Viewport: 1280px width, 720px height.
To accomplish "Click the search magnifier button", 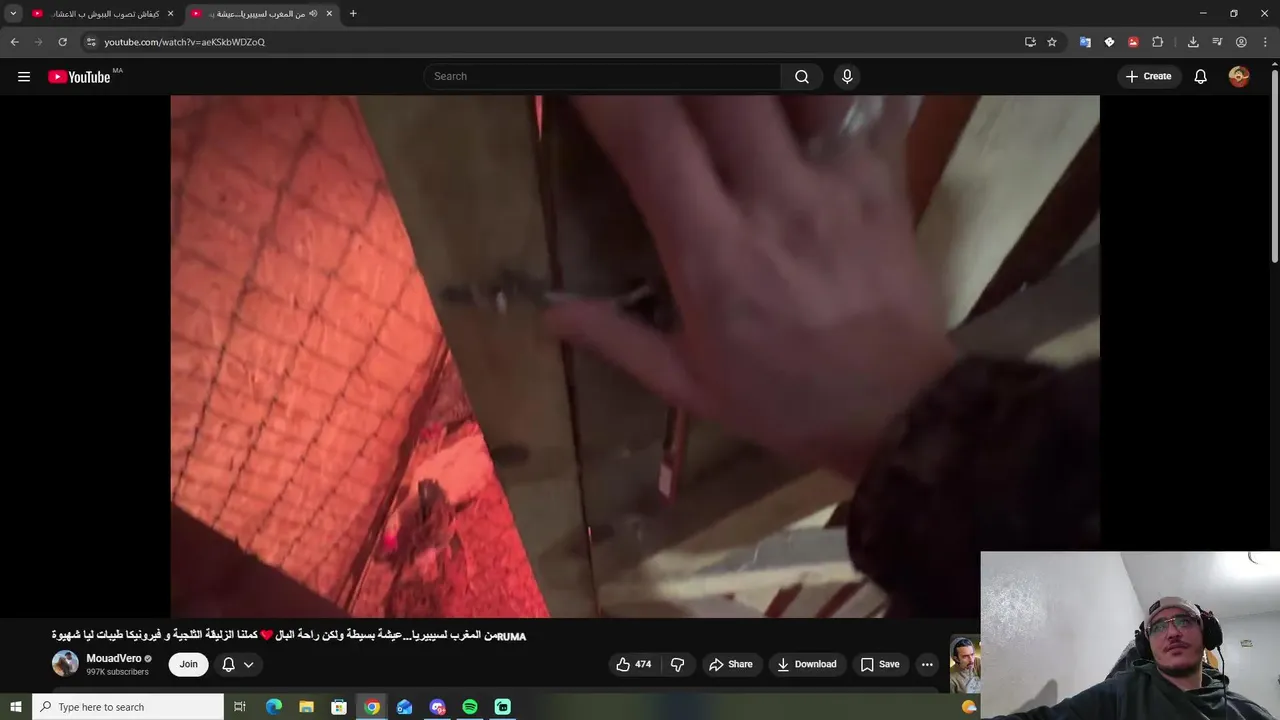I will (x=802, y=76).
